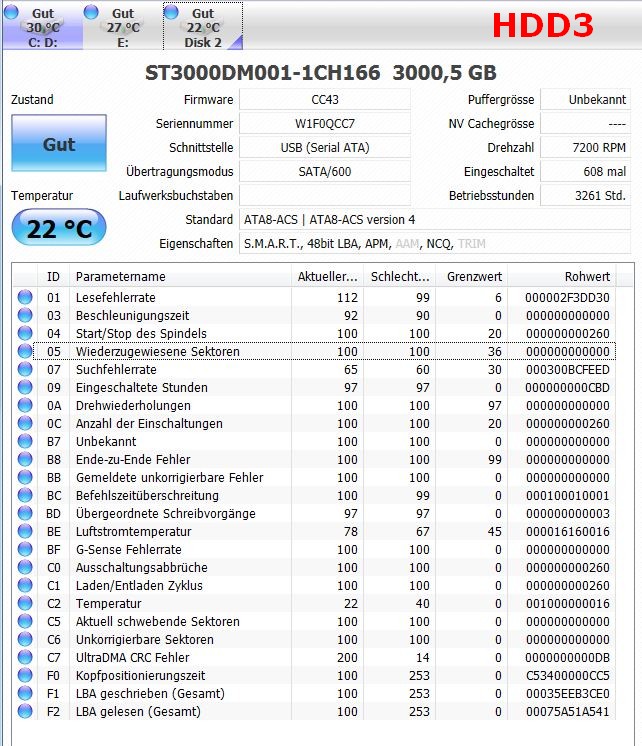Click the Wiederzugewiesene Sektoren parameter name

pos(158,352)
